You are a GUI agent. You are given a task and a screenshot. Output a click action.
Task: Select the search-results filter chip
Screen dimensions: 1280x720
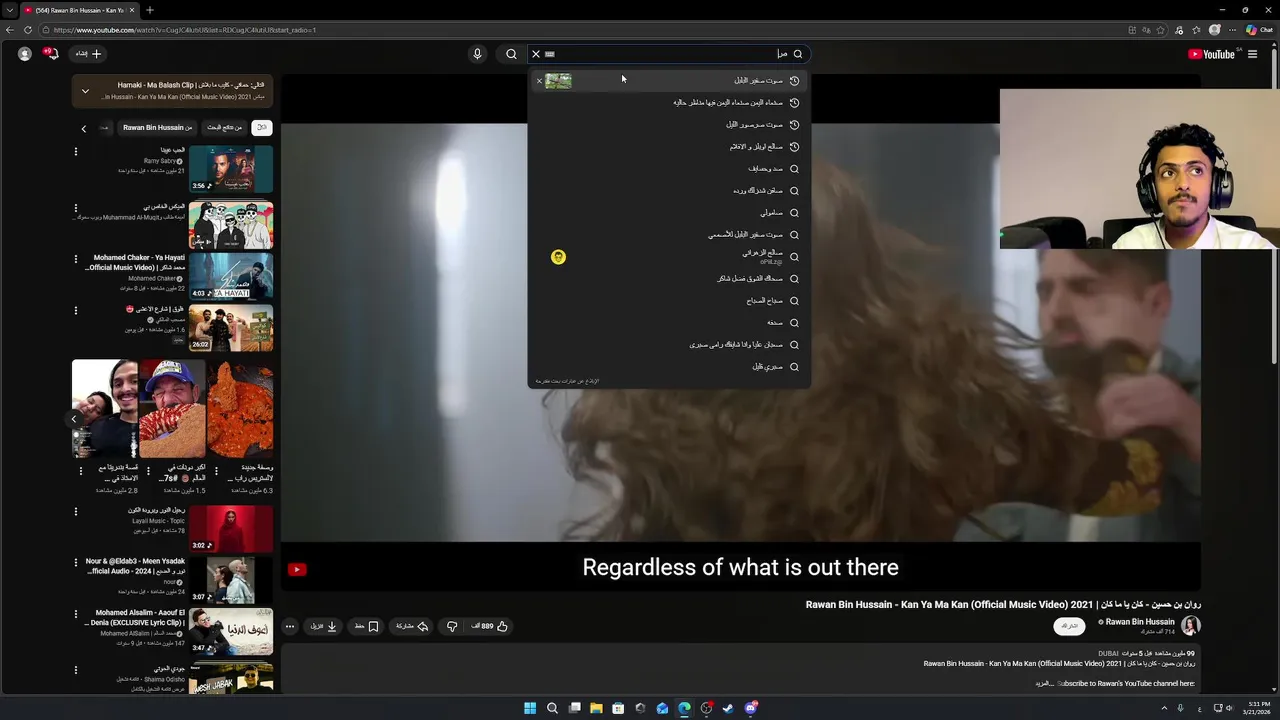pyautogui.click(x=224, y=128)
